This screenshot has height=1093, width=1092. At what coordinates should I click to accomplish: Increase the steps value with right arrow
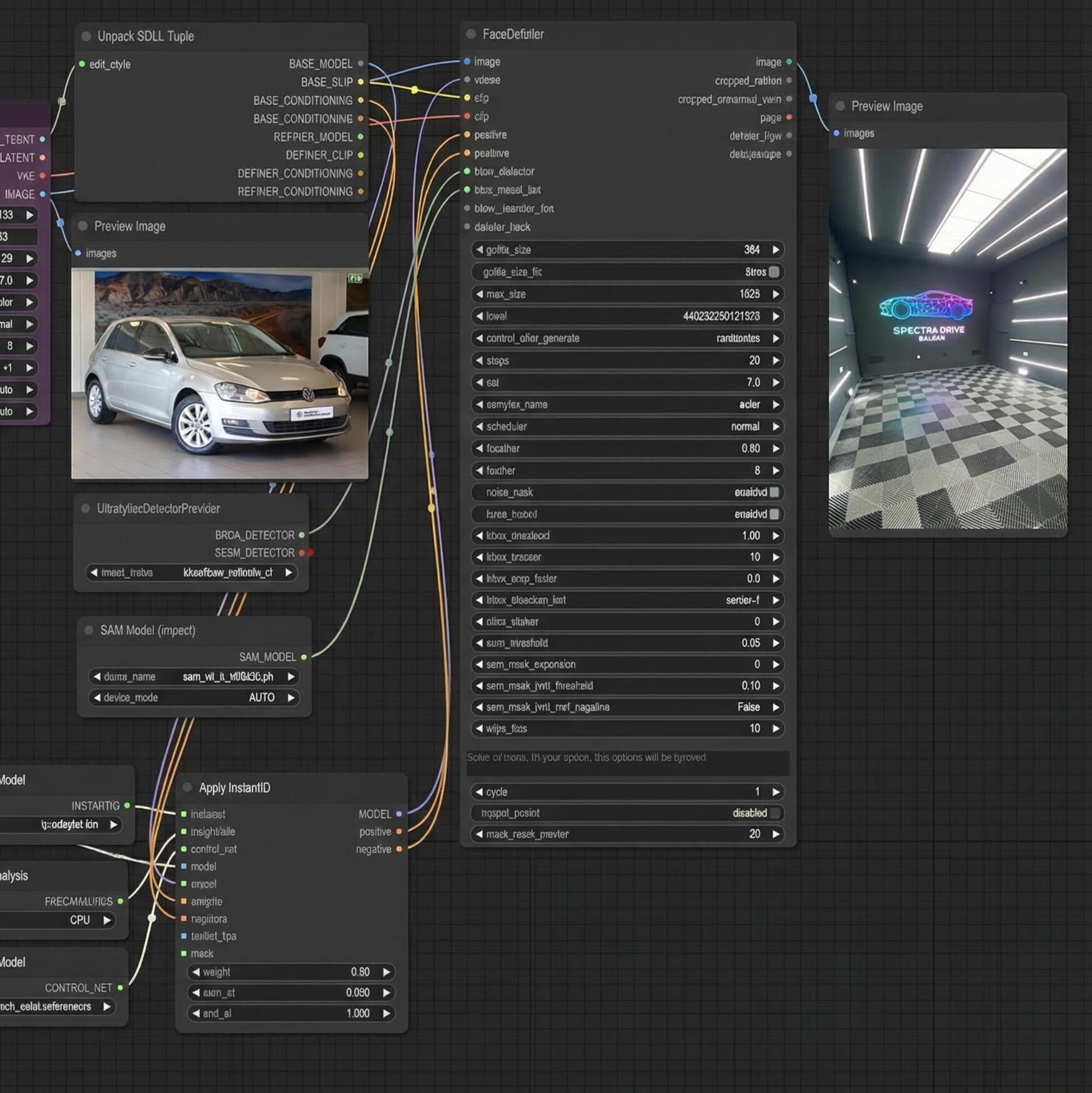776,361
